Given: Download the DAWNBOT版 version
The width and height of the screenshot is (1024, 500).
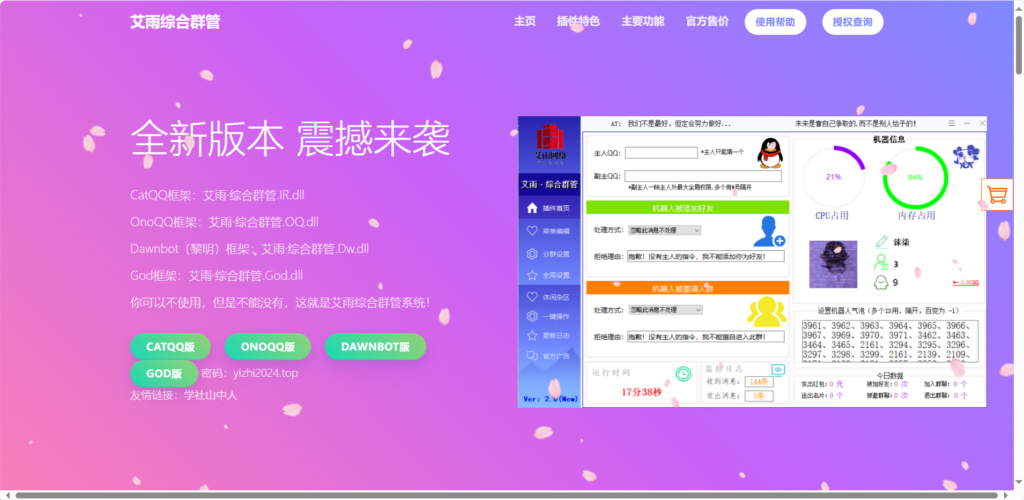Looking at the screenshot, I should pyautogui.click(x=376, y=347).
